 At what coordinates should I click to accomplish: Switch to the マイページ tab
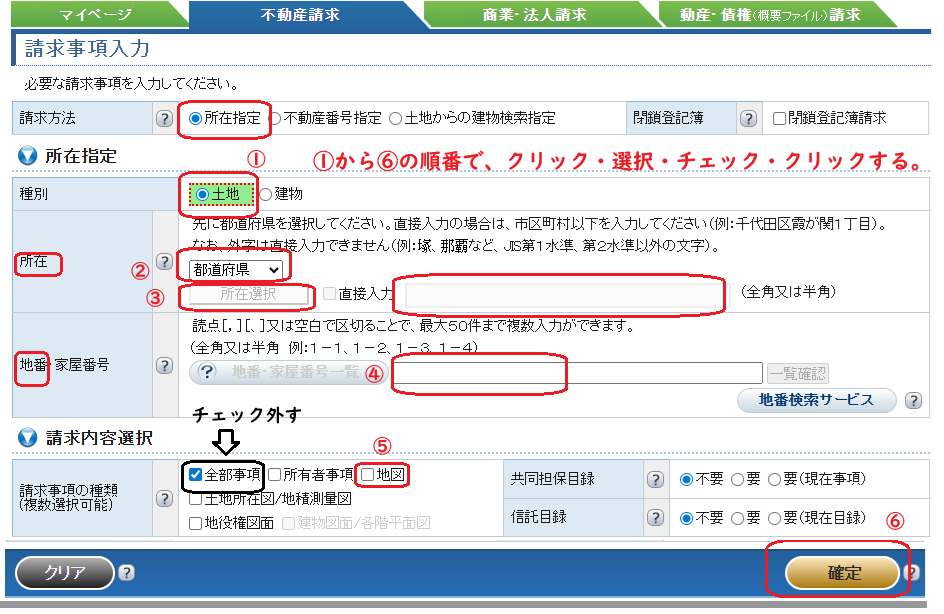pos(95,14)
